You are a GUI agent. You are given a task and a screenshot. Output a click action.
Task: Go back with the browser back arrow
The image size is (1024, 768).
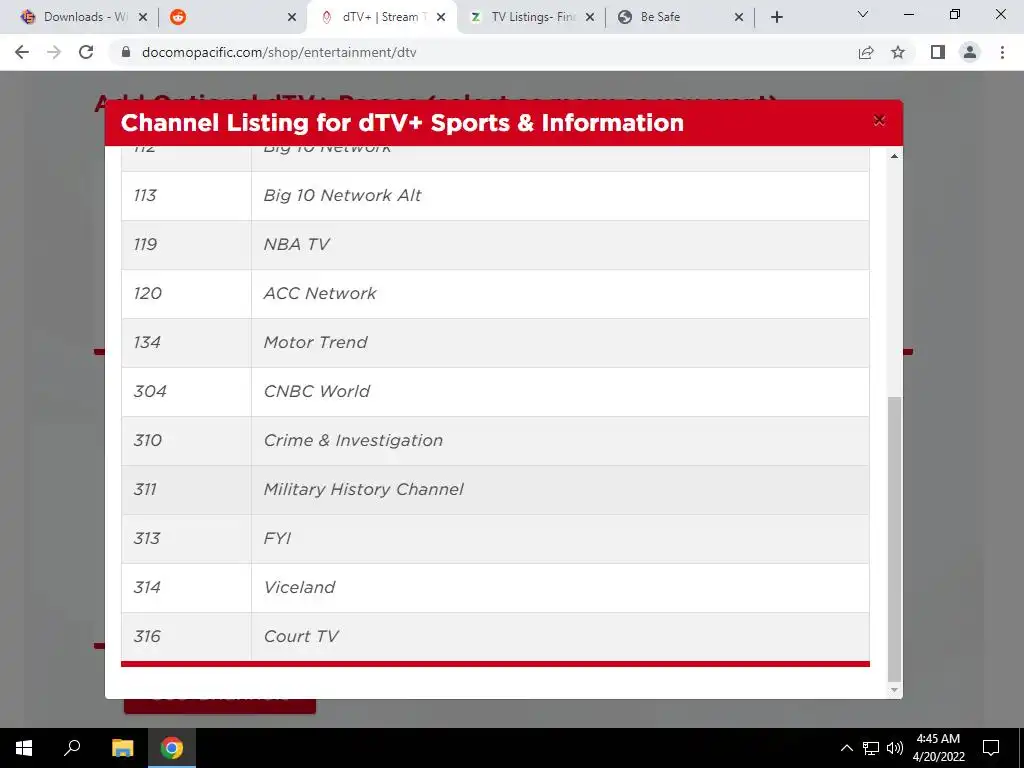click(22, 52)
